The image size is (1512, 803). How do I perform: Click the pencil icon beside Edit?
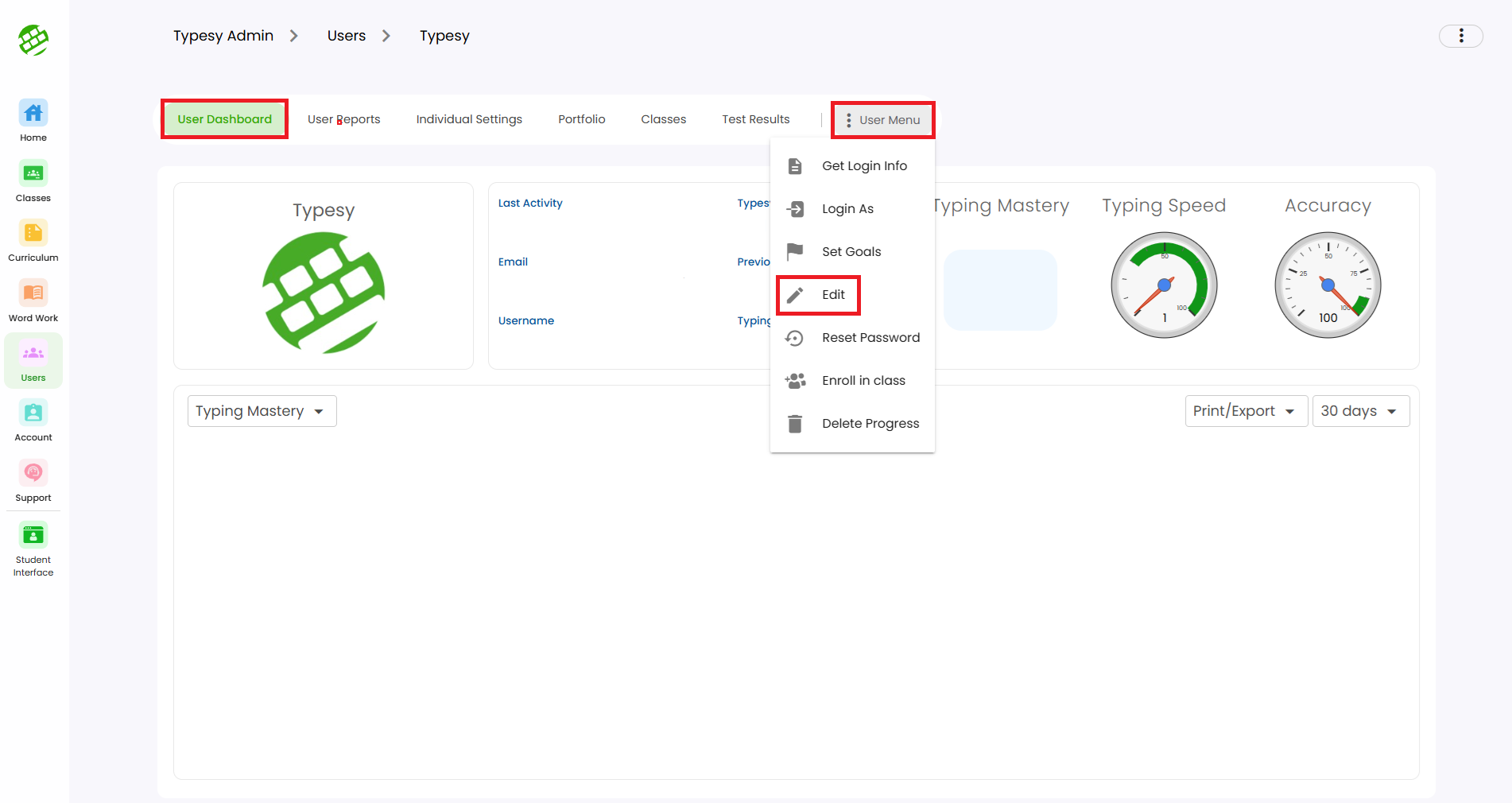pyautogui.click(x=795, y=295)
